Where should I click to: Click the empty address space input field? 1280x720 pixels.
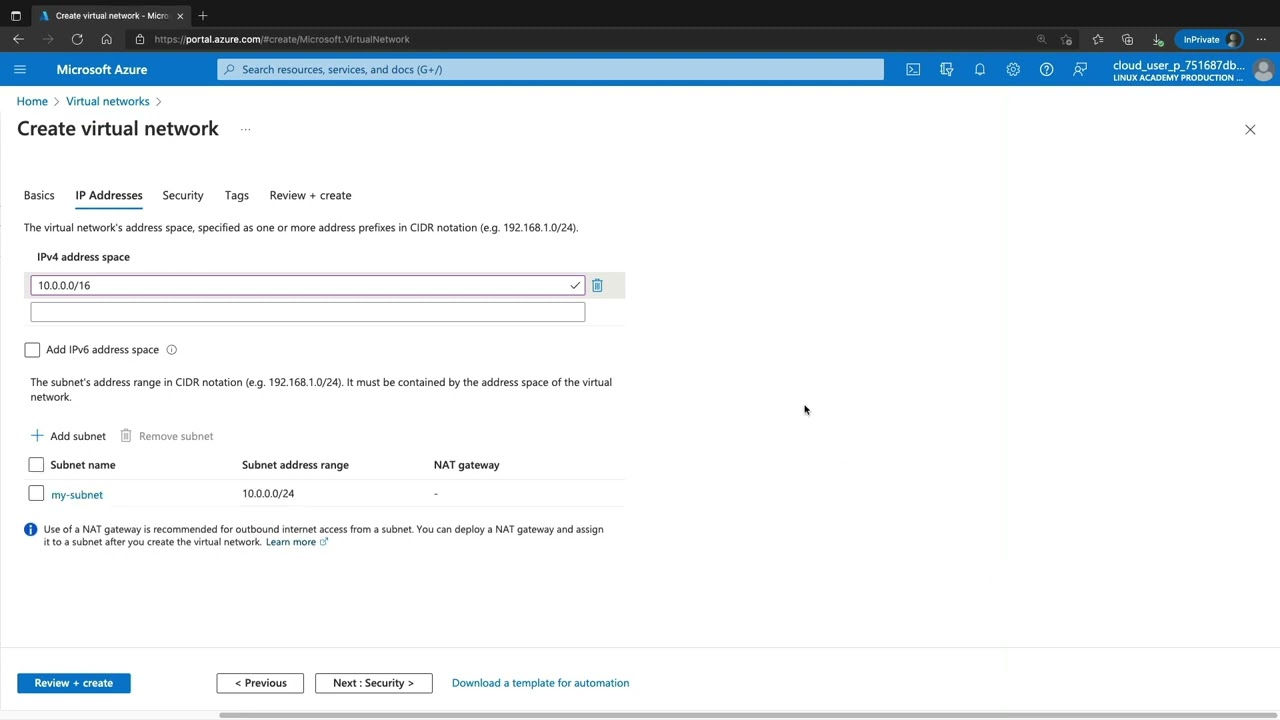point(307,312)
